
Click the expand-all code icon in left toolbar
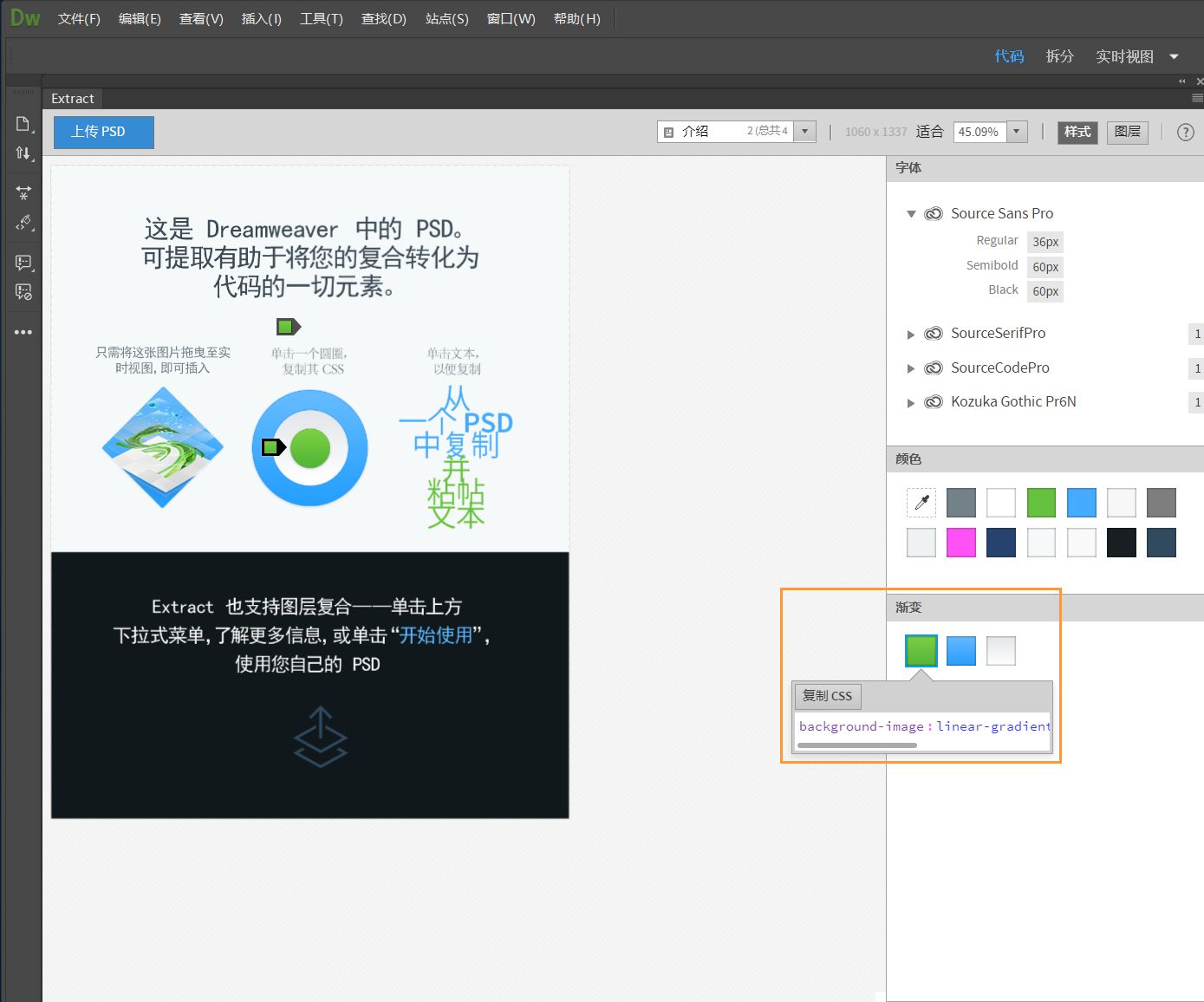pos(23,192)
